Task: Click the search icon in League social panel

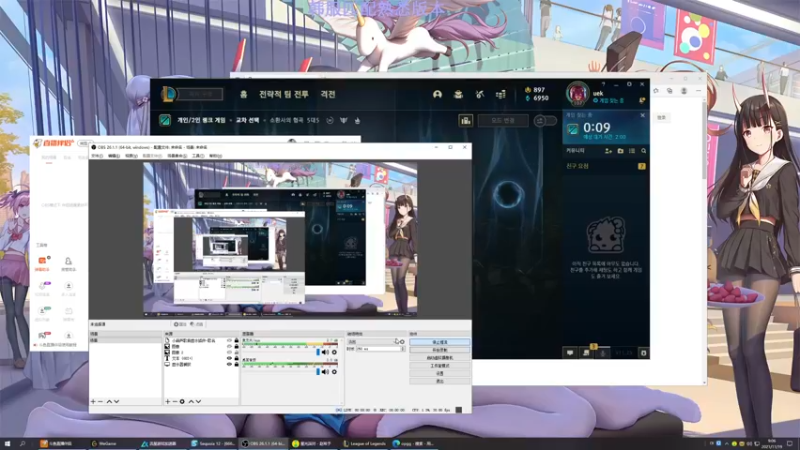Action: [x=643, y=151]
